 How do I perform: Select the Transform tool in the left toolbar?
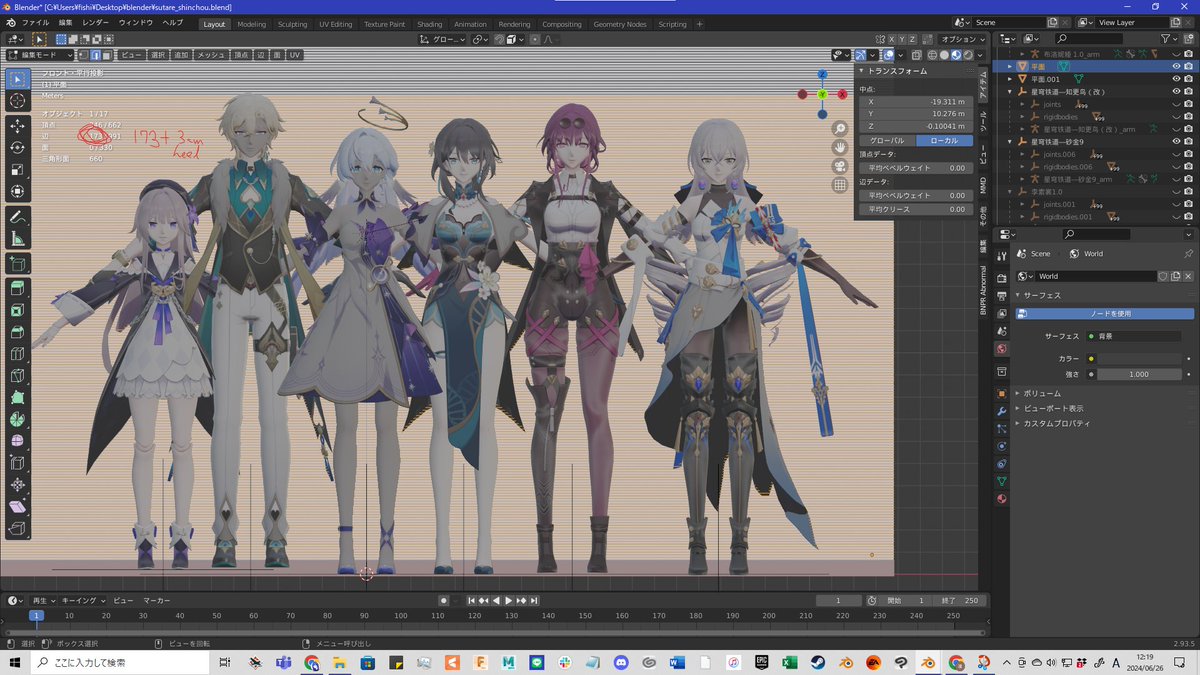[x=18, y=192]
